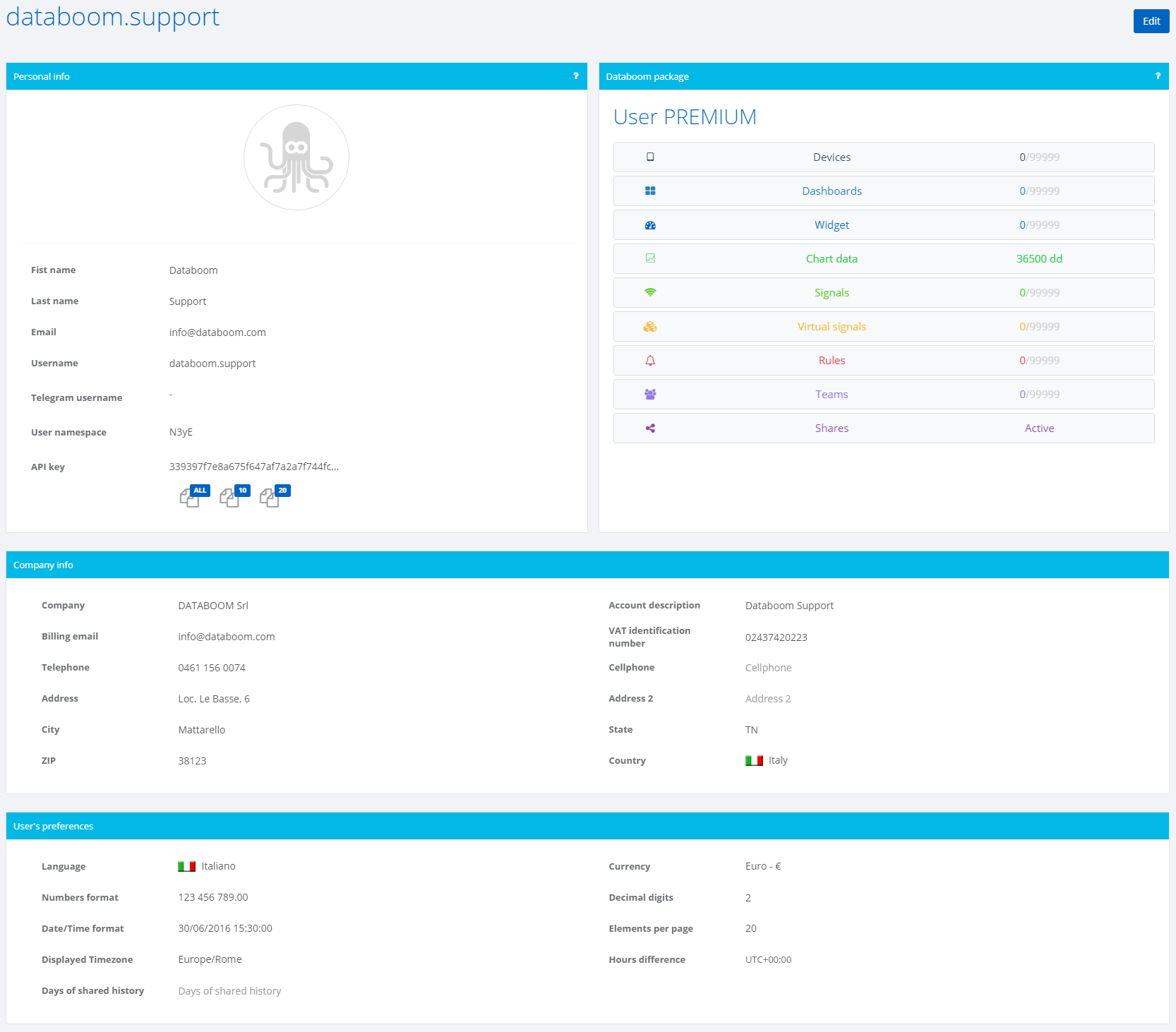Click the Chart data icon
1176x1032 pixels.
650,258
